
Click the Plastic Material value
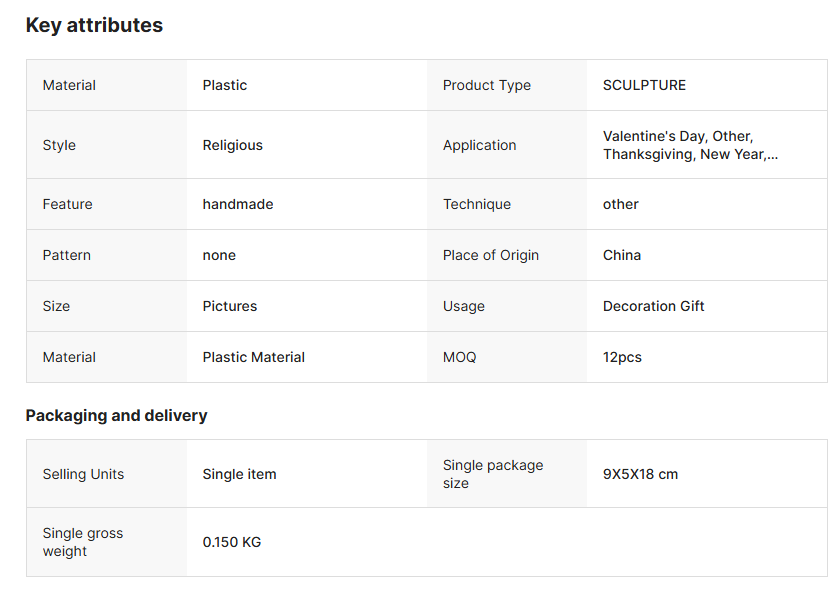[253, 357]
